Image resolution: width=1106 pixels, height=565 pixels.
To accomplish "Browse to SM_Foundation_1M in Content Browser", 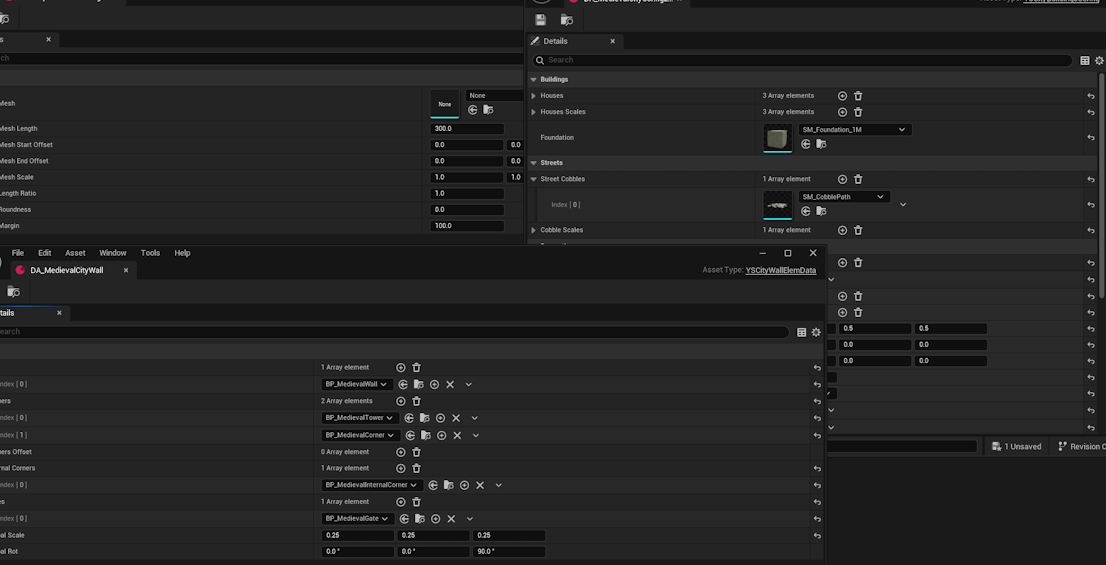I will click(x=821, y=144).
